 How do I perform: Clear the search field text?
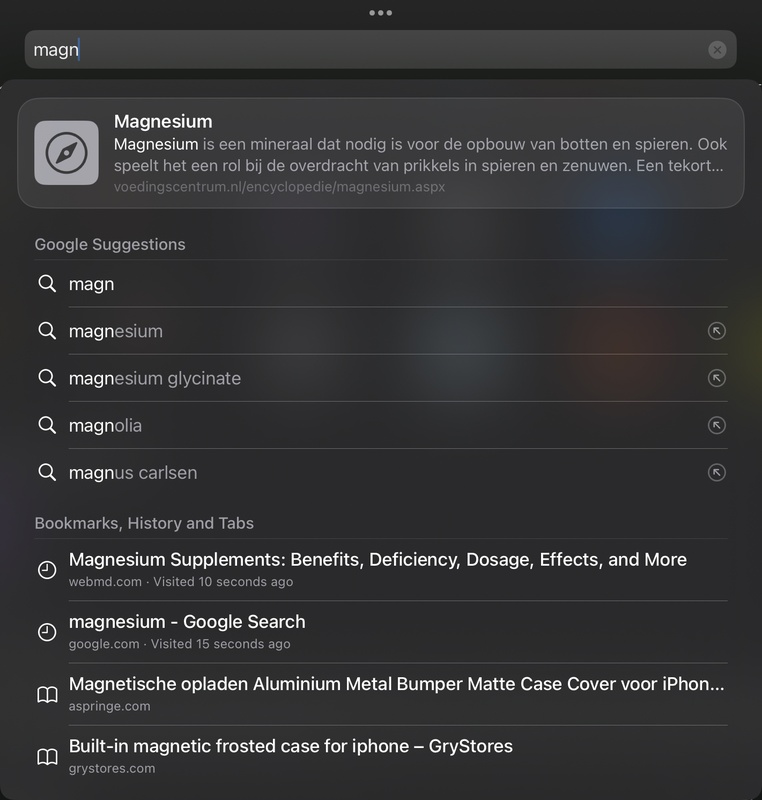click(717, 50)
